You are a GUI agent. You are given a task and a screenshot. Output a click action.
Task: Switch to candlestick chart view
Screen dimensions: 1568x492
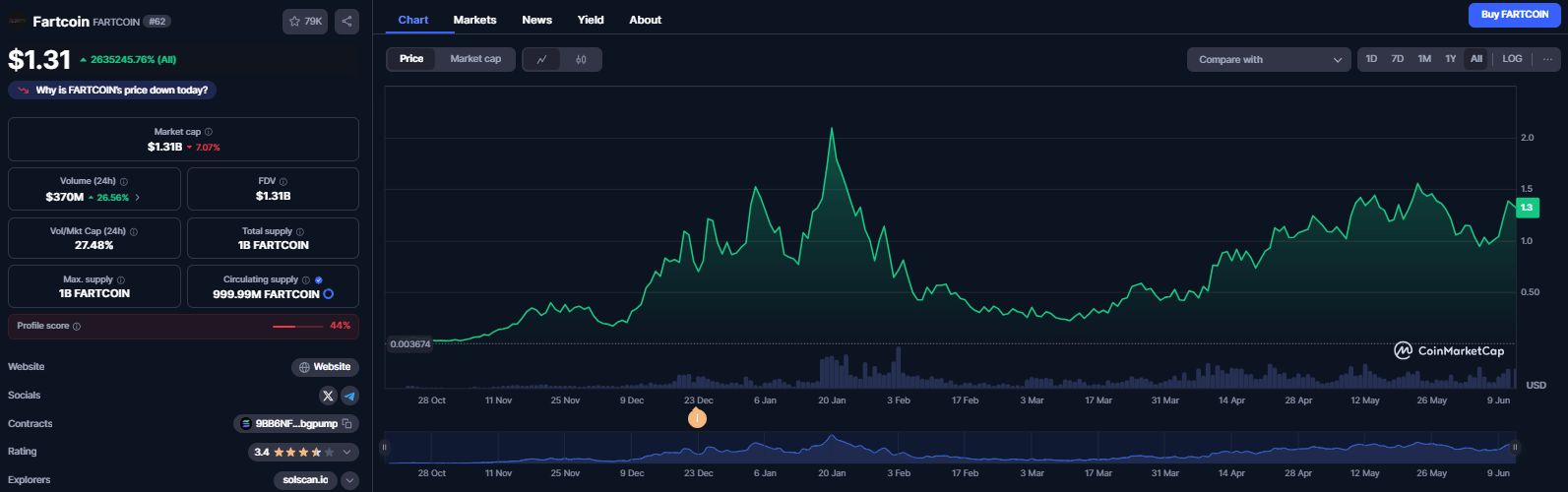(581, 59)
